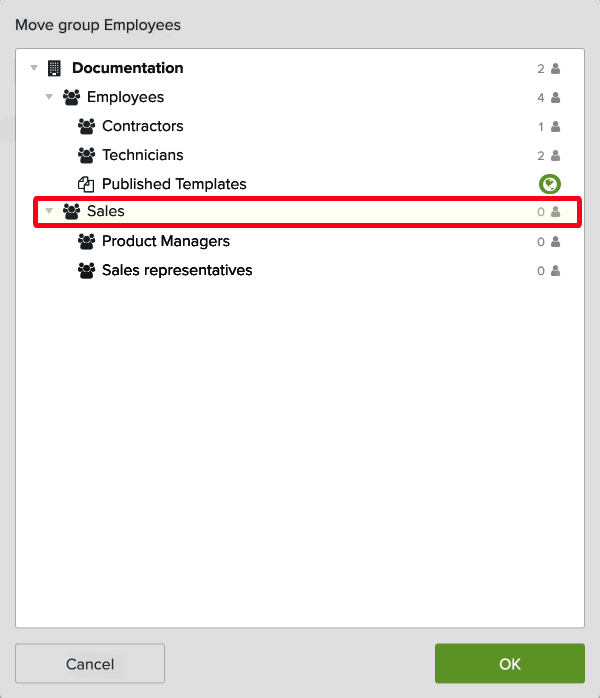The height and width of the screenshot is (698, 600).
Task: Click the Documentation building icon
Action: tap(54, 69)
